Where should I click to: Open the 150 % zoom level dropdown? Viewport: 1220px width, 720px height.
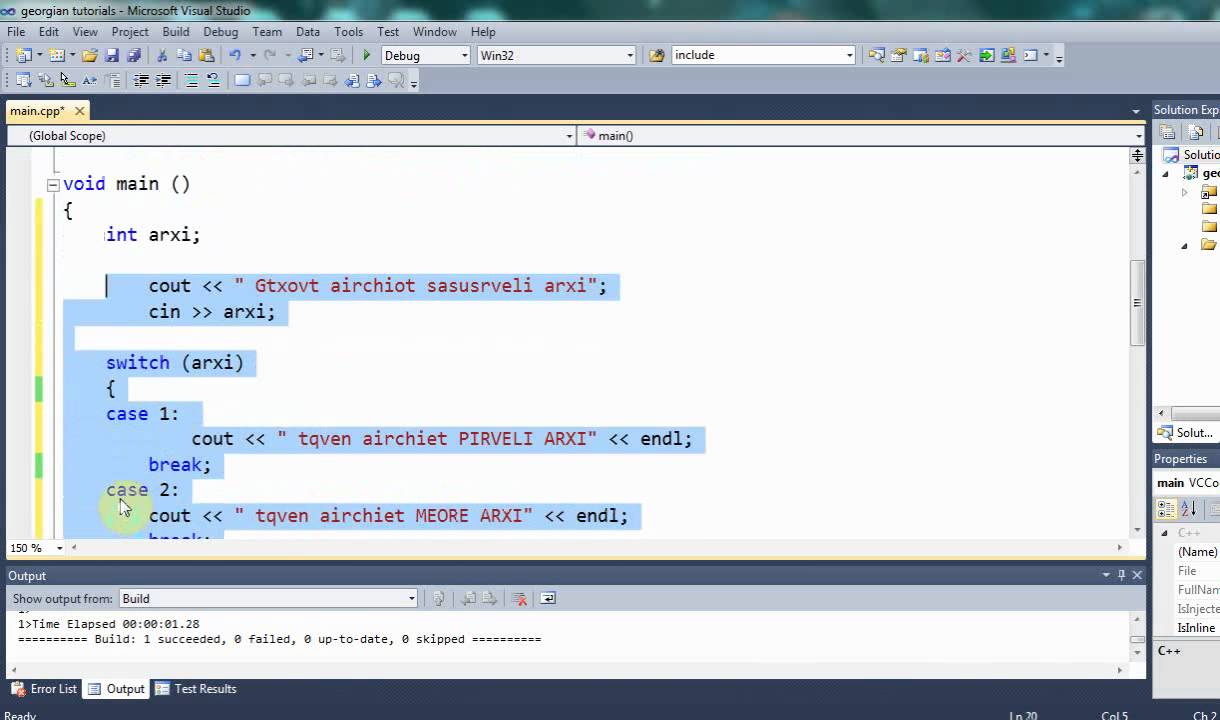click(x=59, y=548)
